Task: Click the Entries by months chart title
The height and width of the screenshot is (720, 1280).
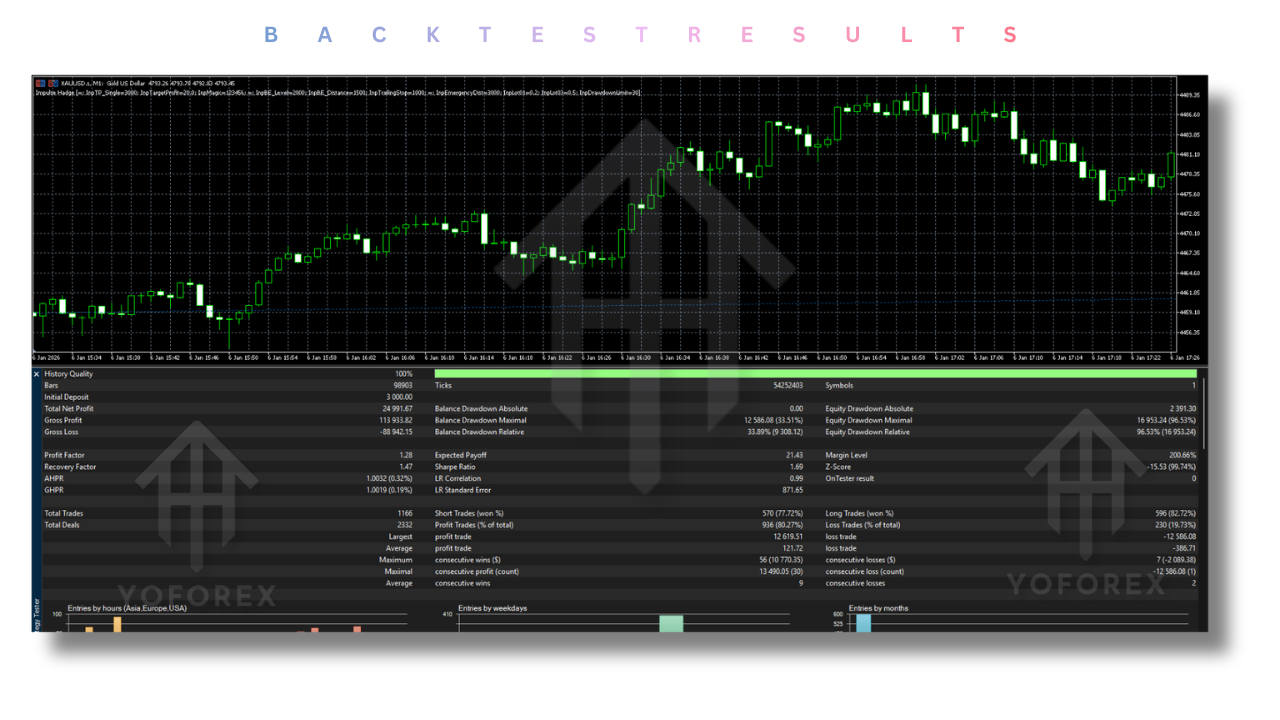Action: [879, 608]
